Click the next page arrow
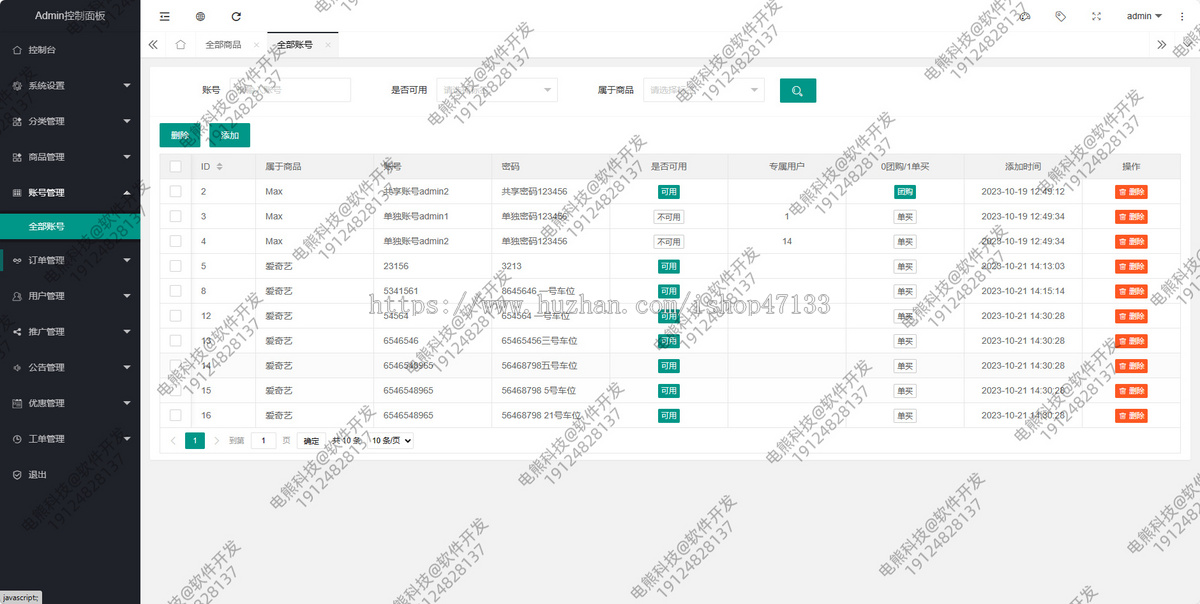The image size is (1200, 604). (x=217, y=440)
